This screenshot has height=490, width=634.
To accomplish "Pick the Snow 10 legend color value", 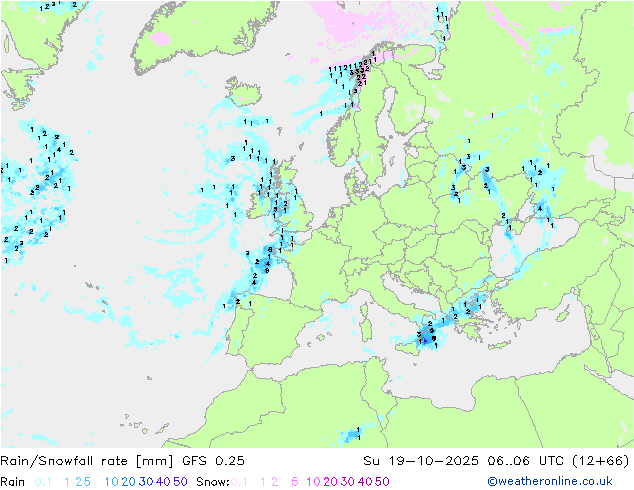I will 313,482.
